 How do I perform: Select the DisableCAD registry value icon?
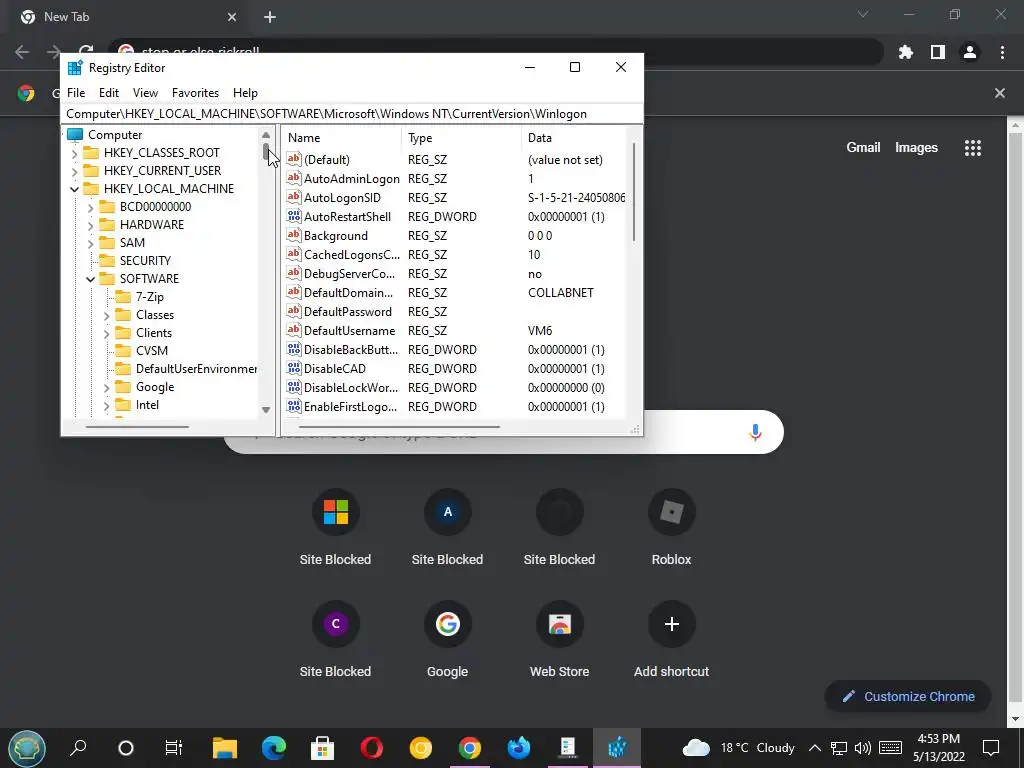point(294,368)
